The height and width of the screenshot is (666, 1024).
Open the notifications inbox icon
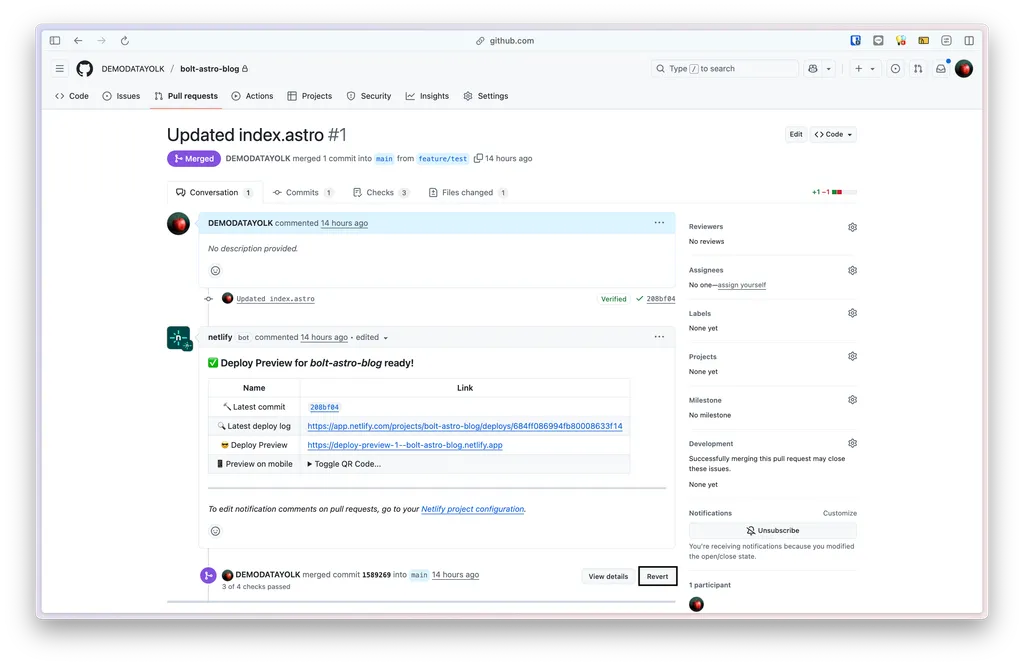(x=941, y=69)
